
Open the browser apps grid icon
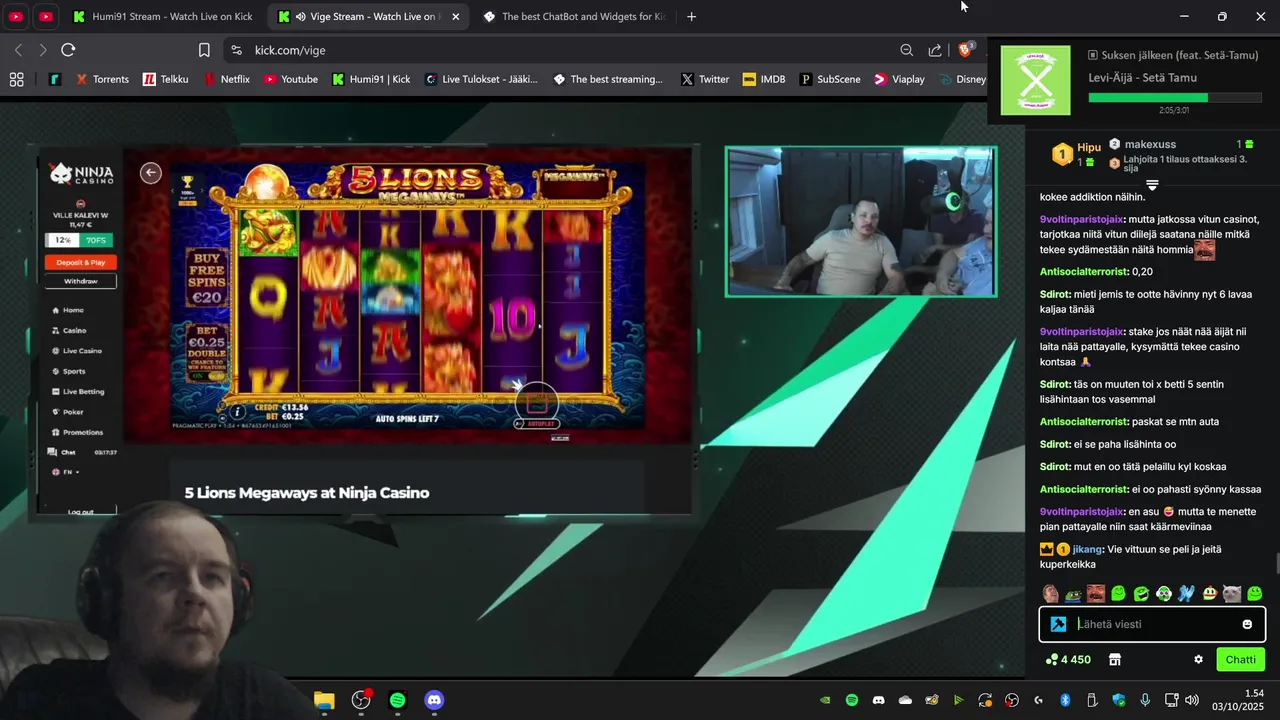point(16,79)
